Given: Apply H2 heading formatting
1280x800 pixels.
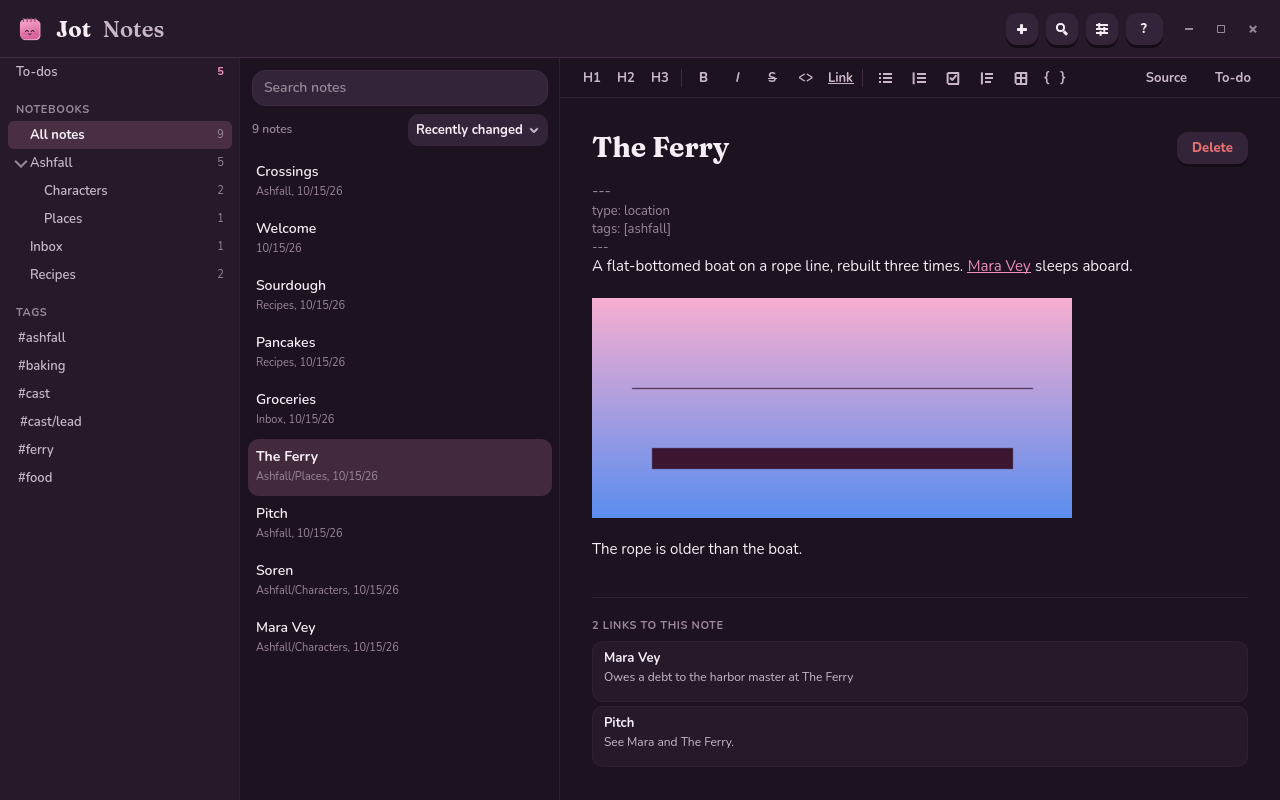Looking at the screenshot, I should click(626, 77).
